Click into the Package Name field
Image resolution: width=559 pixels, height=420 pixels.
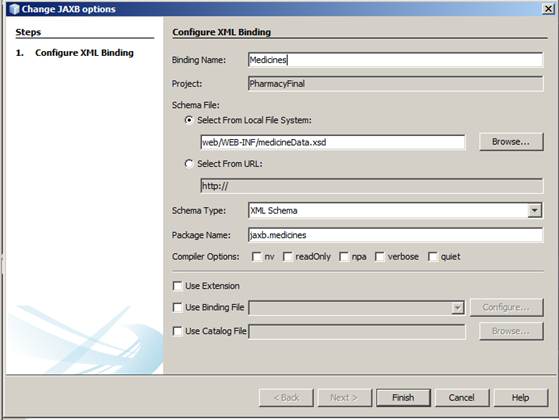tap(396, 235)
